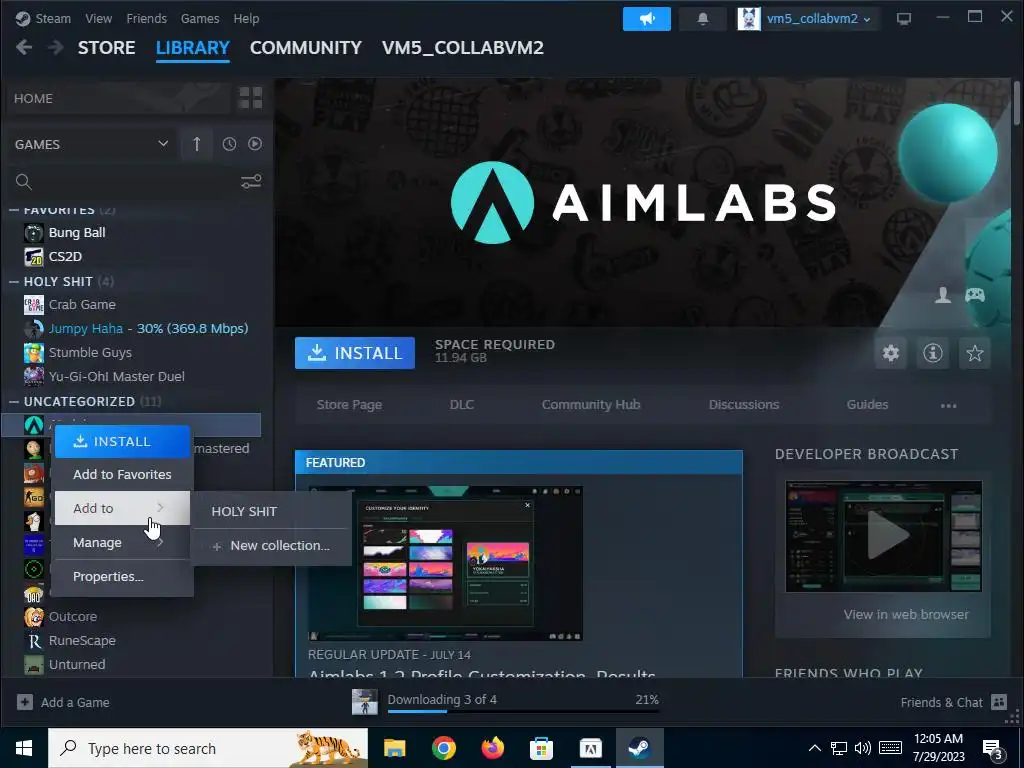Expand the Add to submenu

[x=122, y=508]
